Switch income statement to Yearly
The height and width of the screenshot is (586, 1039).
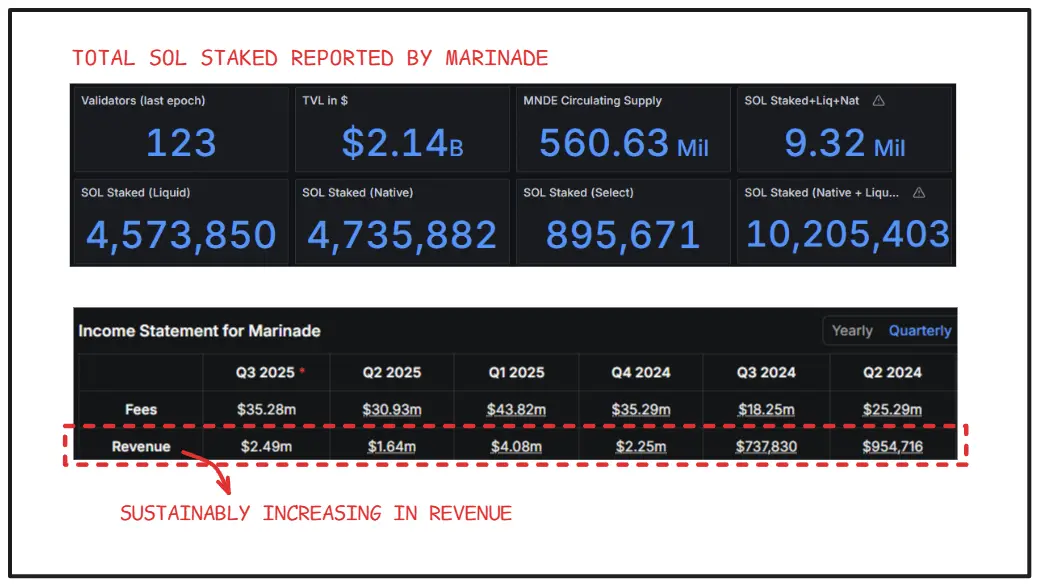(x=852, y=331)
